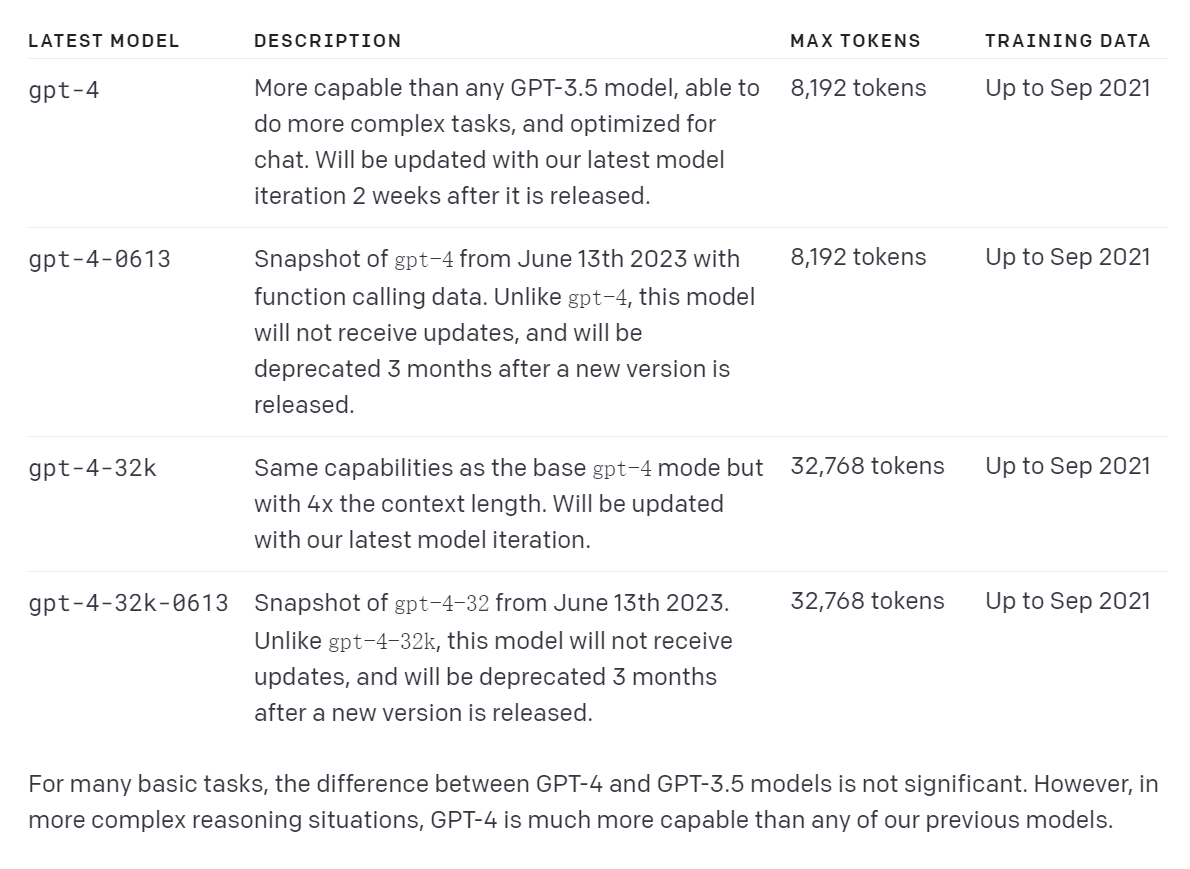1190x869 pixels.
Task: Click the MAX TOKENS column header
Action: pyautogui.click(x=855, y=41)
